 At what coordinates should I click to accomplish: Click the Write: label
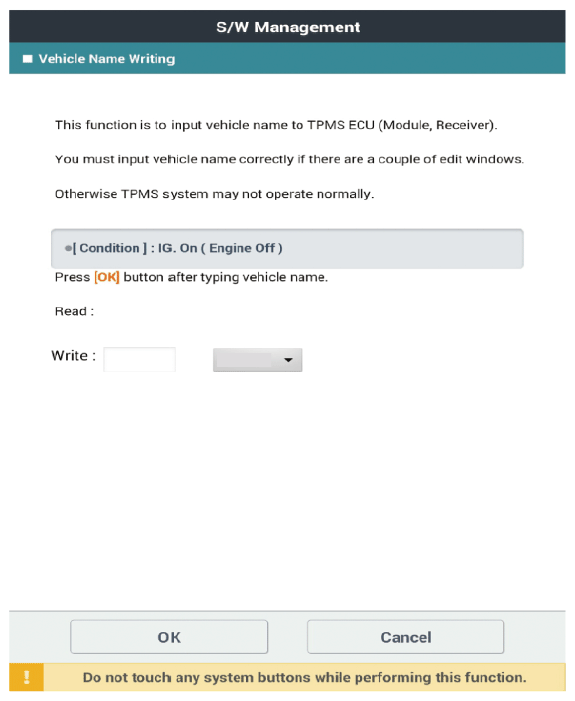(x=74, y=356)
